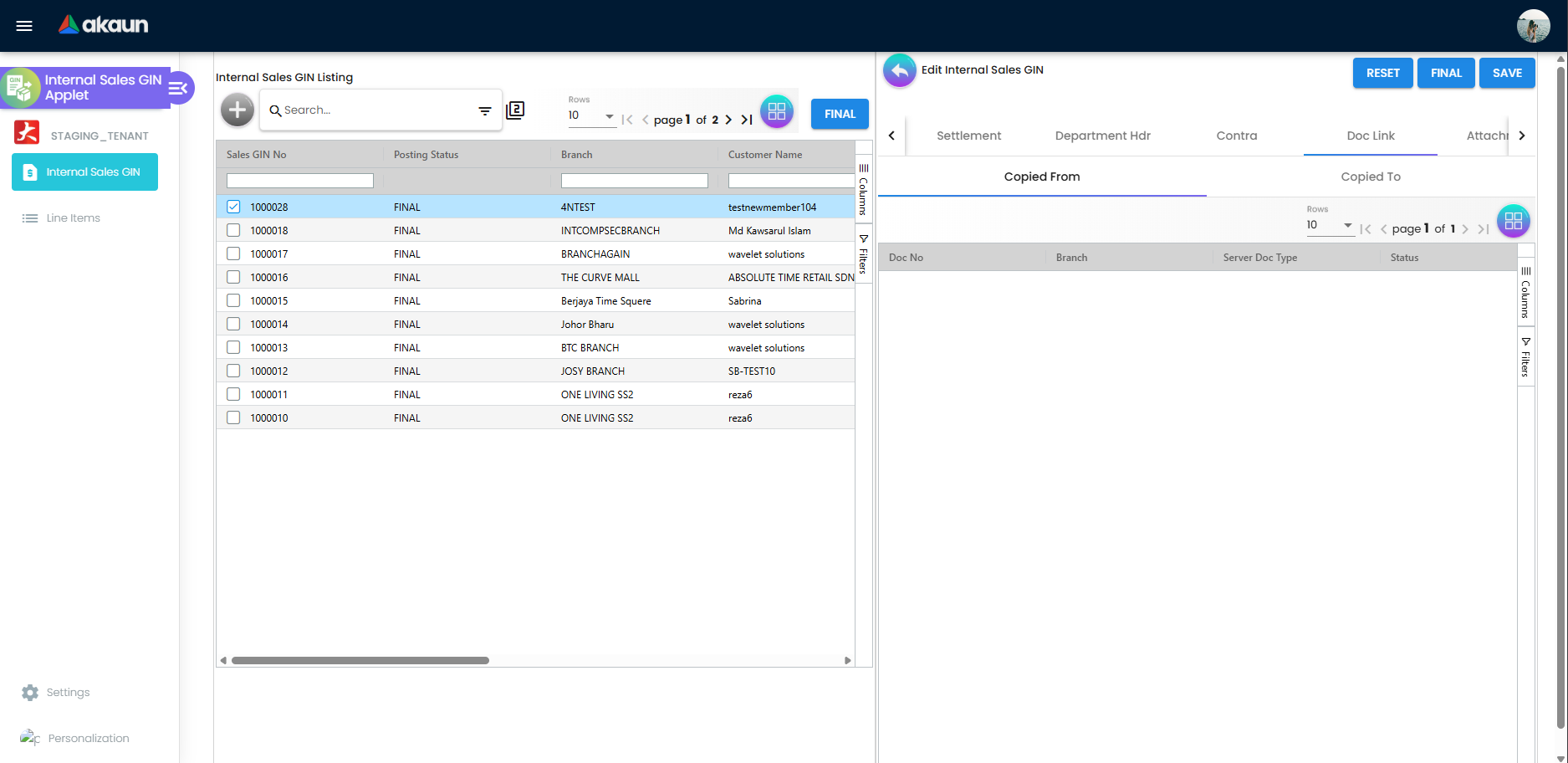Image resolution: width=1568 pixels, height=763 pixels.
Task: Click the back arrow beside Edit Internal Sales GIN
Action: click(x=900, y=71)
